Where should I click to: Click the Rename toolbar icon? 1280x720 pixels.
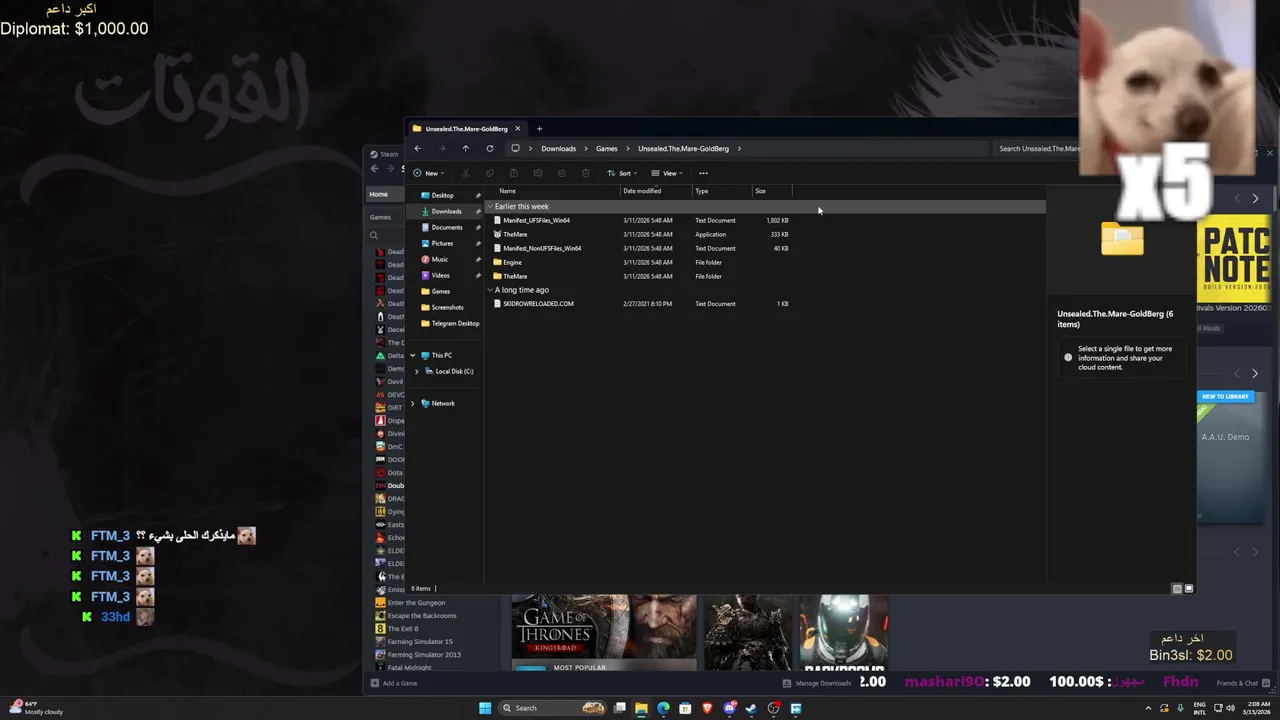tap(538, 173)
